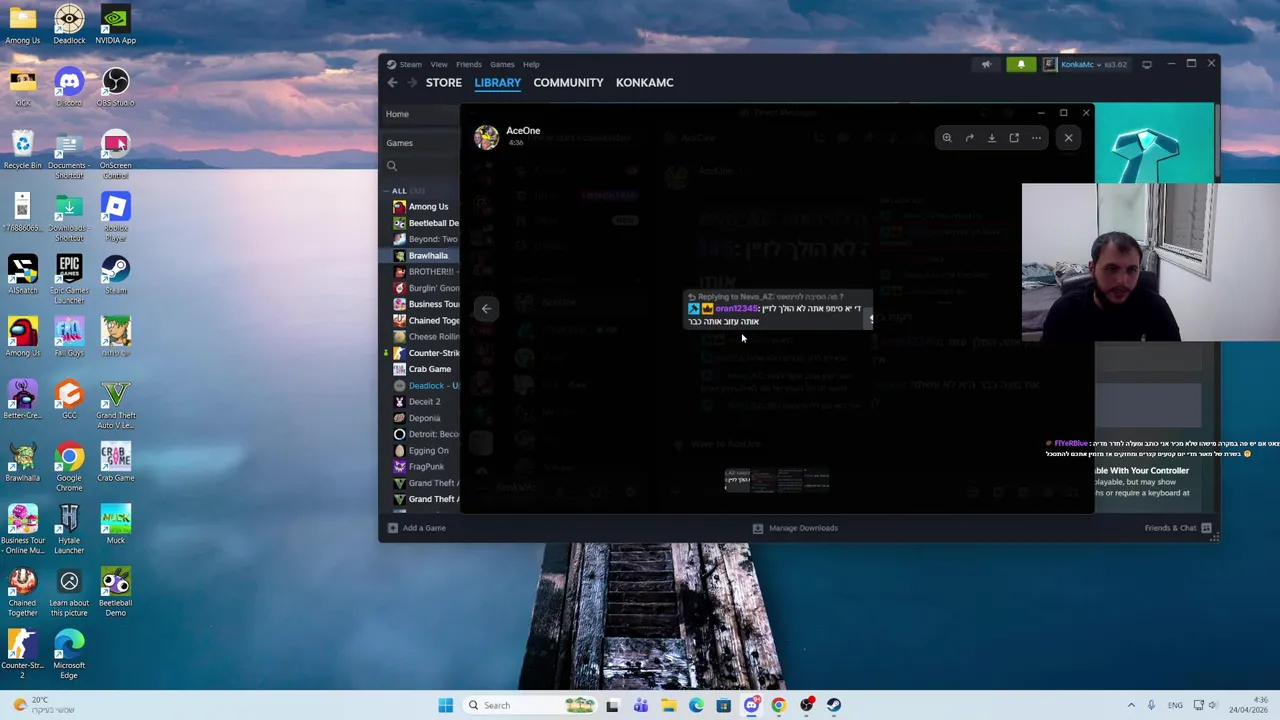Open Steam from the taskbar

tap(834, 705)
